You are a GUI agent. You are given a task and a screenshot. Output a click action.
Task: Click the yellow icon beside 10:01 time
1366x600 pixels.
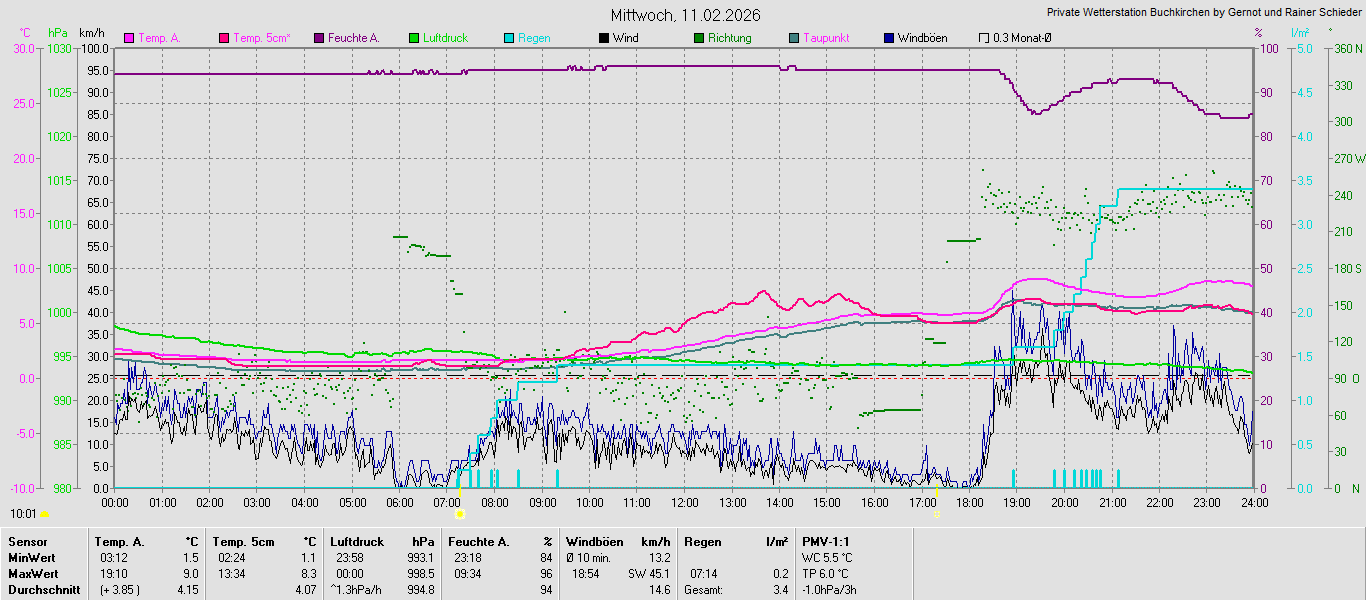tap(44, 514)
